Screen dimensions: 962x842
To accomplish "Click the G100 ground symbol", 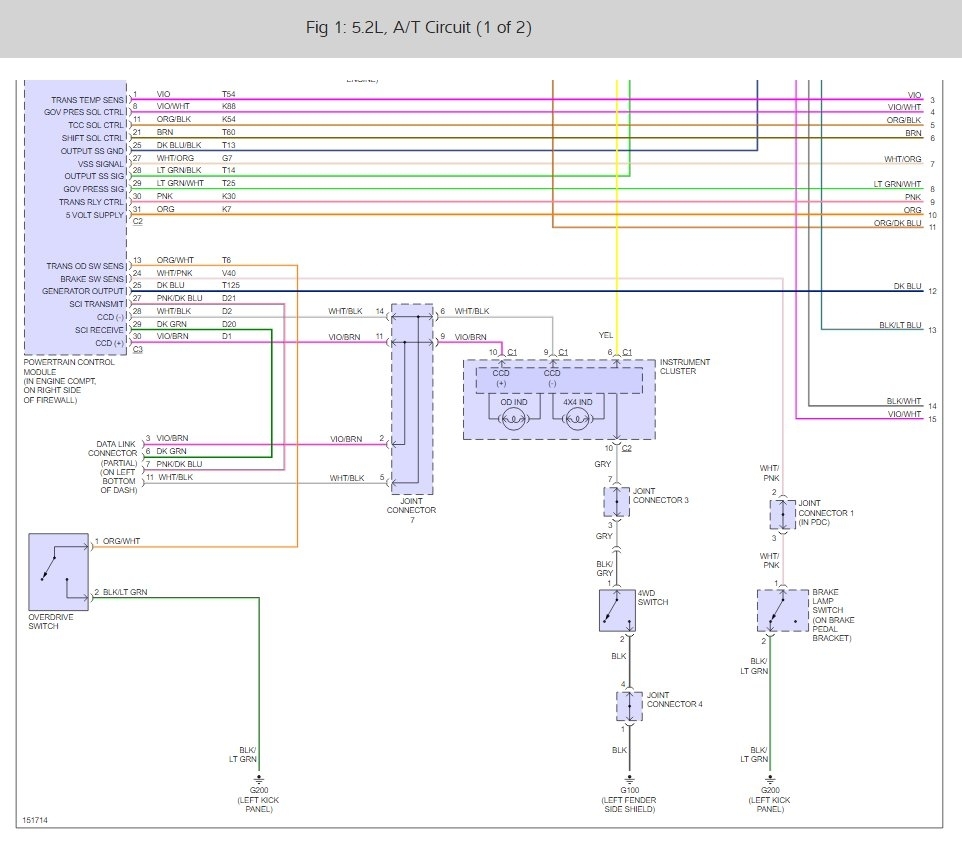I will [629, 777].
